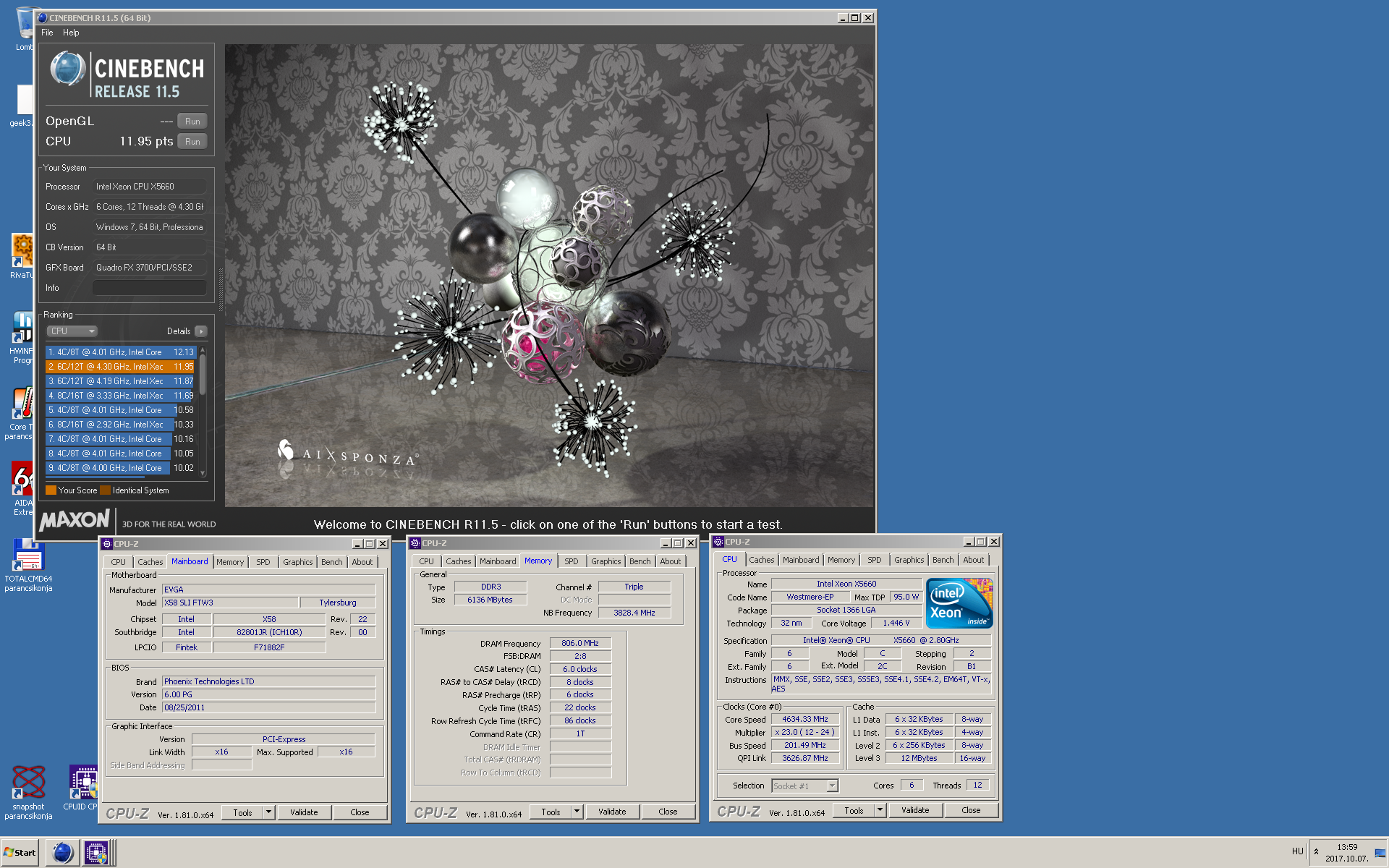Switch to About tab in Mainboard CPU-Z
This screenshot has height=868, width=1389.
point(362,562)
